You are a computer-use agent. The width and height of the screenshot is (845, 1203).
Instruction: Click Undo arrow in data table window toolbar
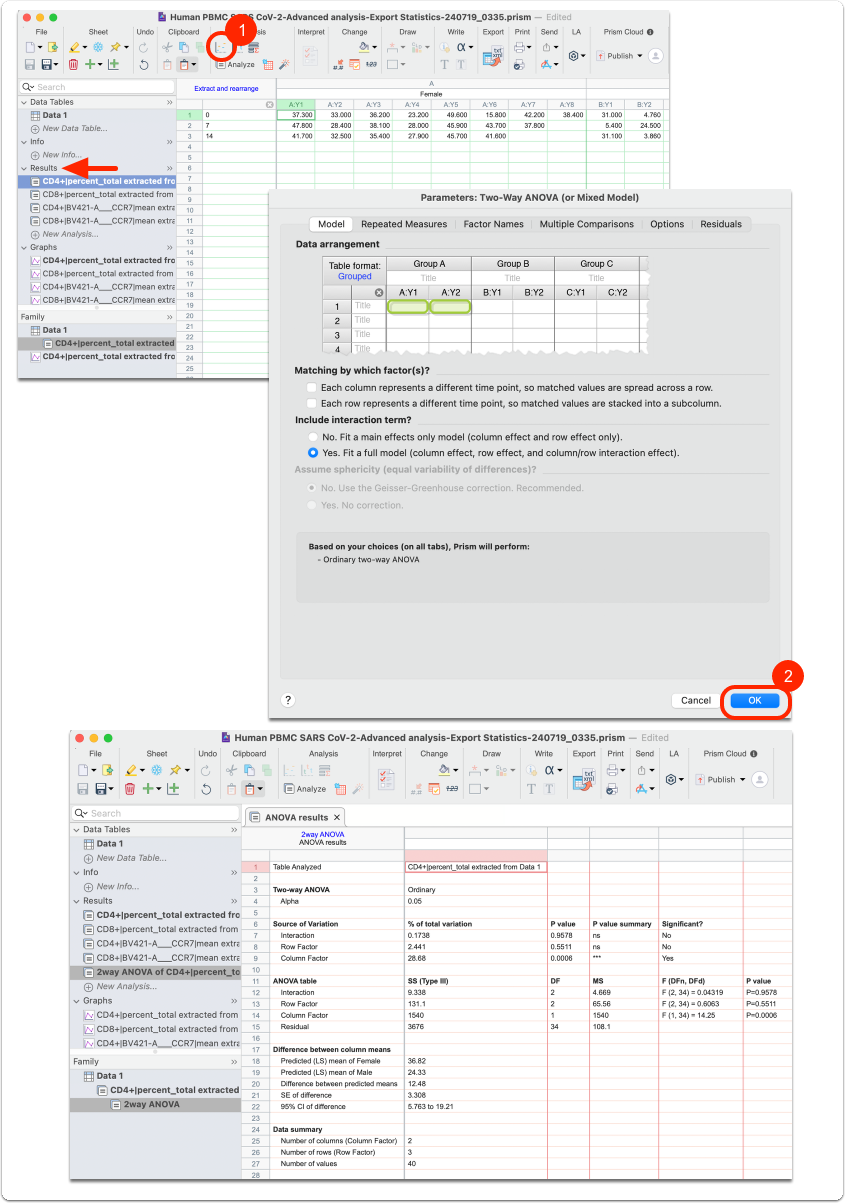[144, 65]
